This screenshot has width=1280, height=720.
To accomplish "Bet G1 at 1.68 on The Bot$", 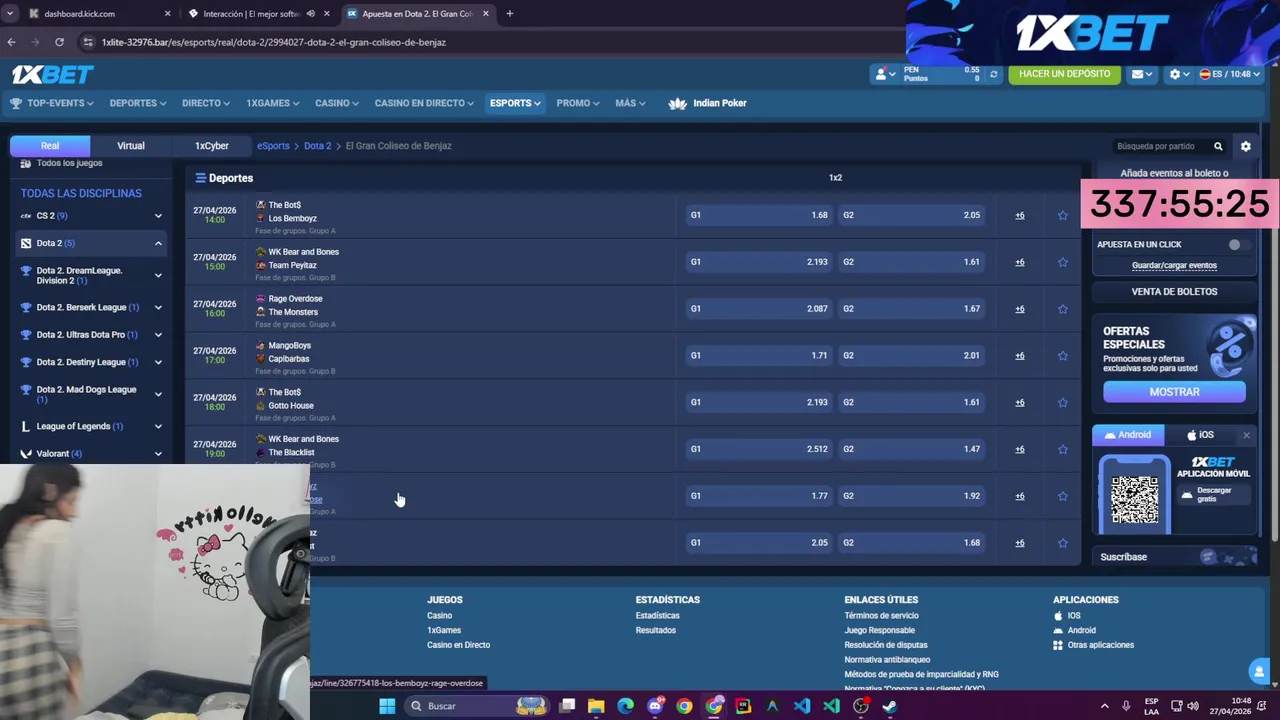I will tap(758, 215).
